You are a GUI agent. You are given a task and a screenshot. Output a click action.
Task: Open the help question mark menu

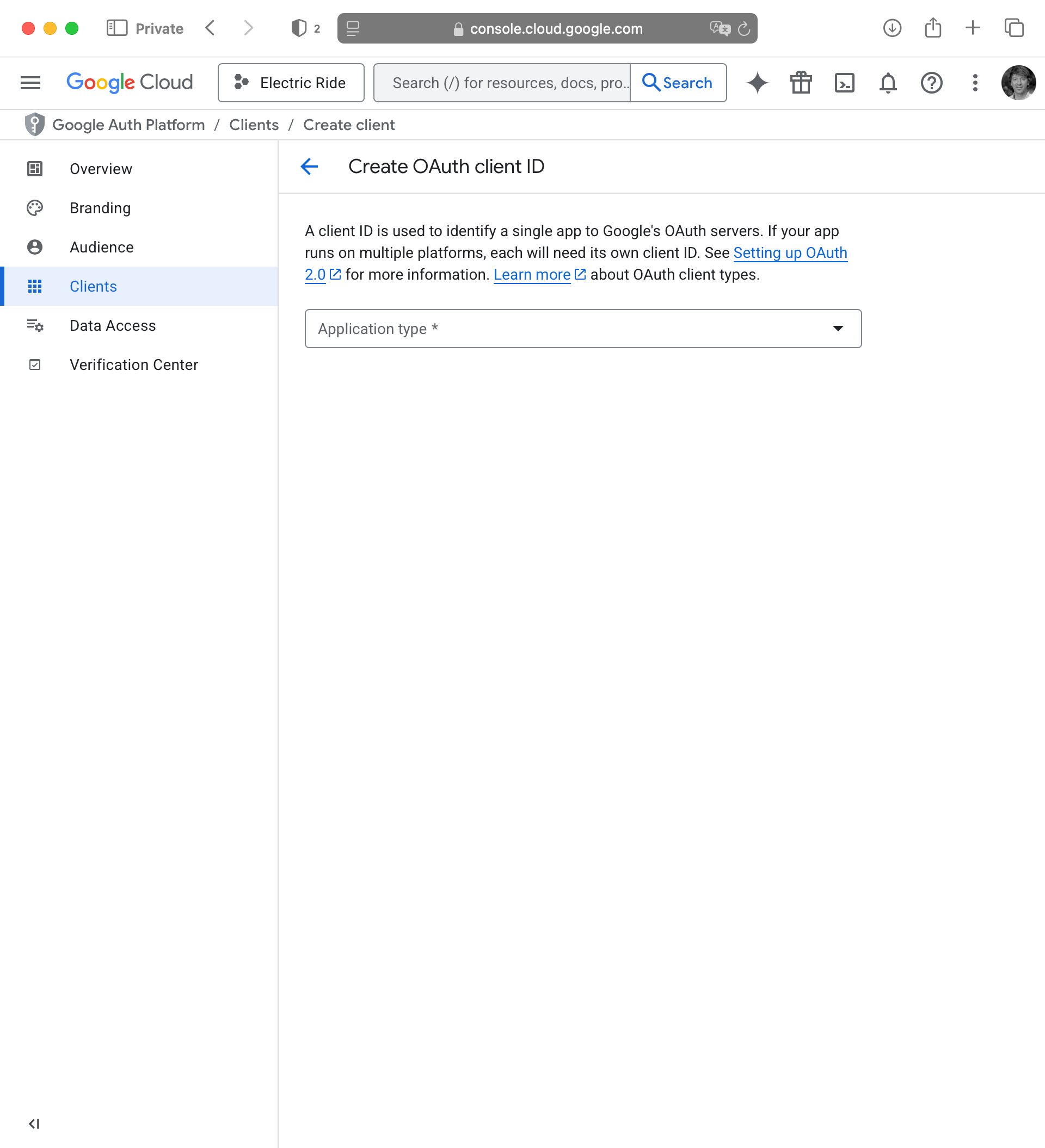point(931,83)
